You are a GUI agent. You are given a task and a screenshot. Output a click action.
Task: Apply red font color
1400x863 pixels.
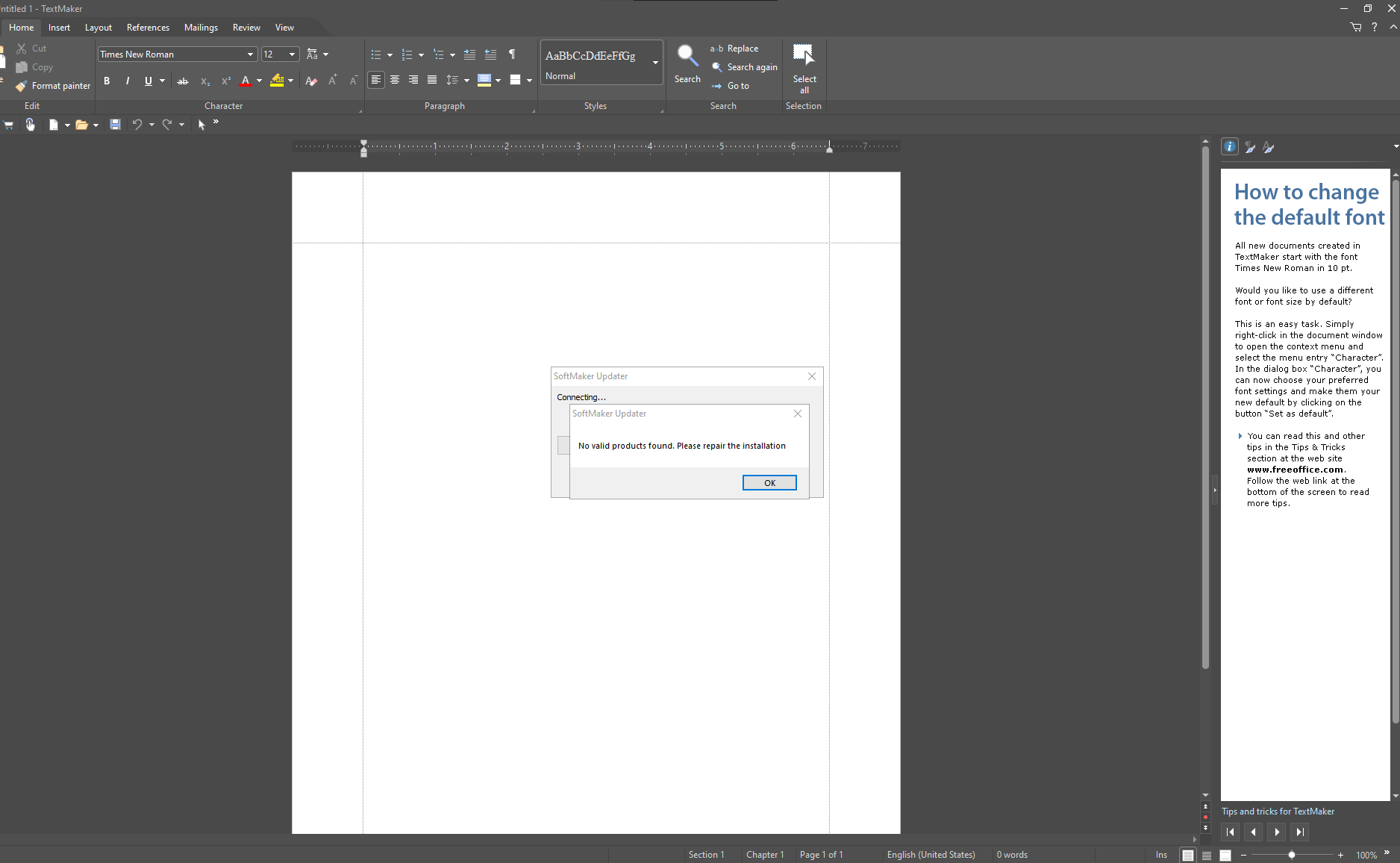click(246, 81)
